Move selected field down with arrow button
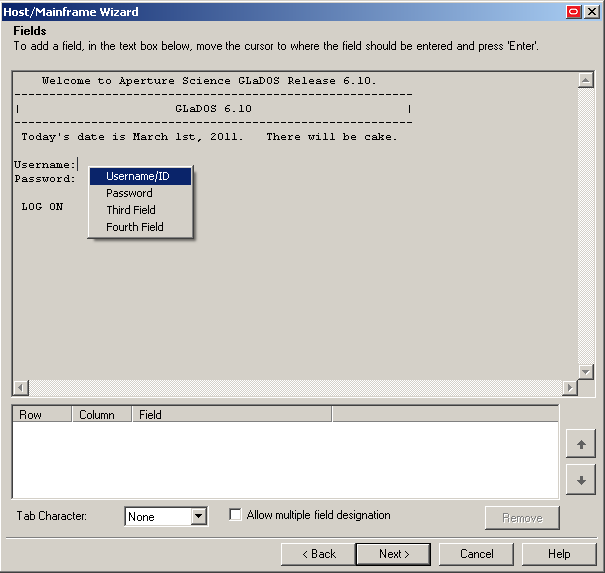 click(581, 480)
